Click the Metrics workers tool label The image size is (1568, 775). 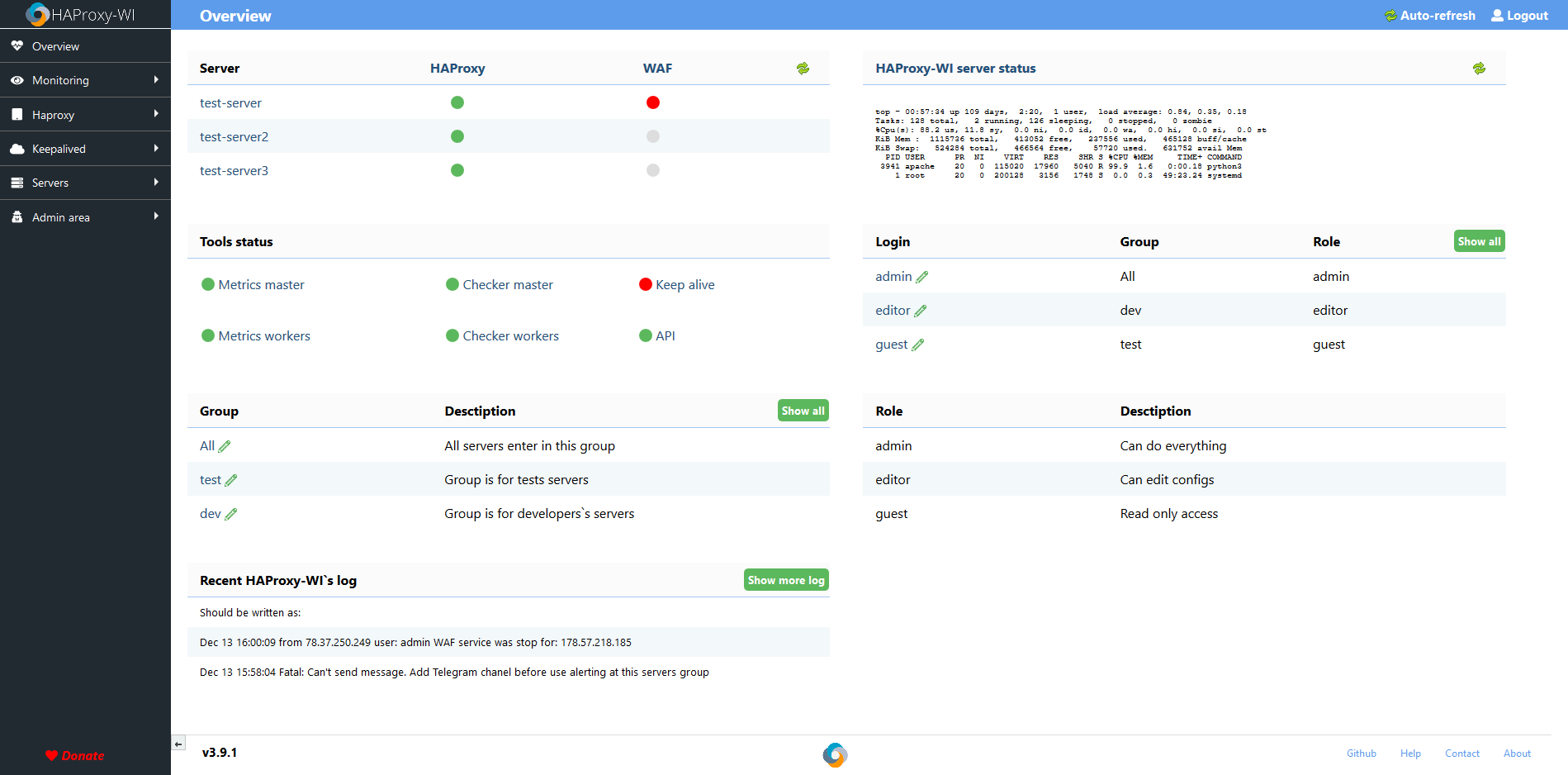pos(264,336)
